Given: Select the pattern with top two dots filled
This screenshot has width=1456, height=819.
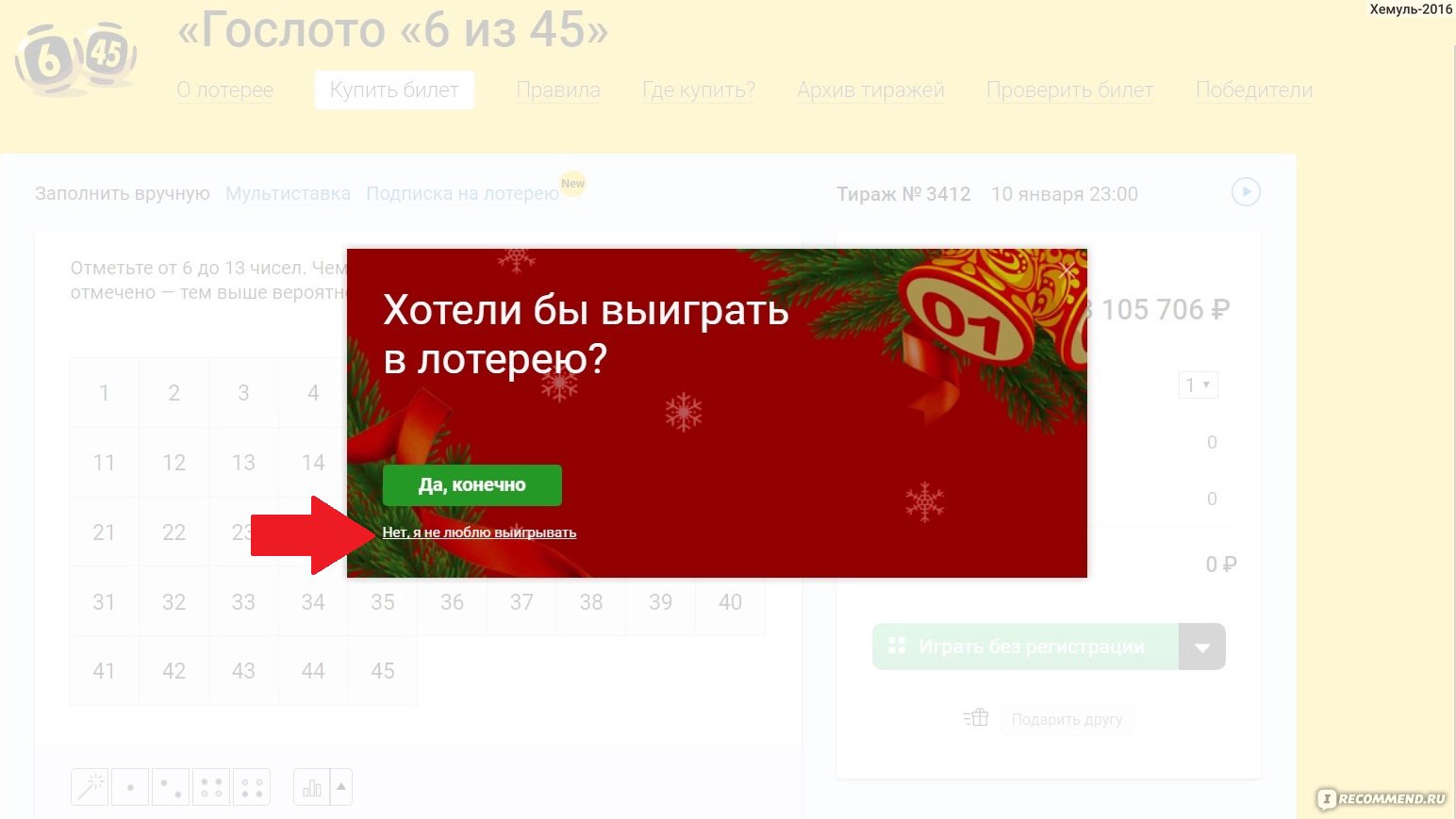Looking at the screenshot, I should point(211,787).
